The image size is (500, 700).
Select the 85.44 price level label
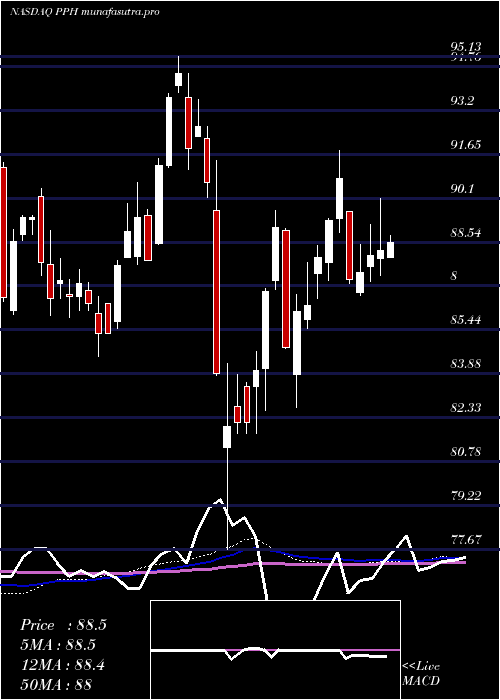(466, 320)
